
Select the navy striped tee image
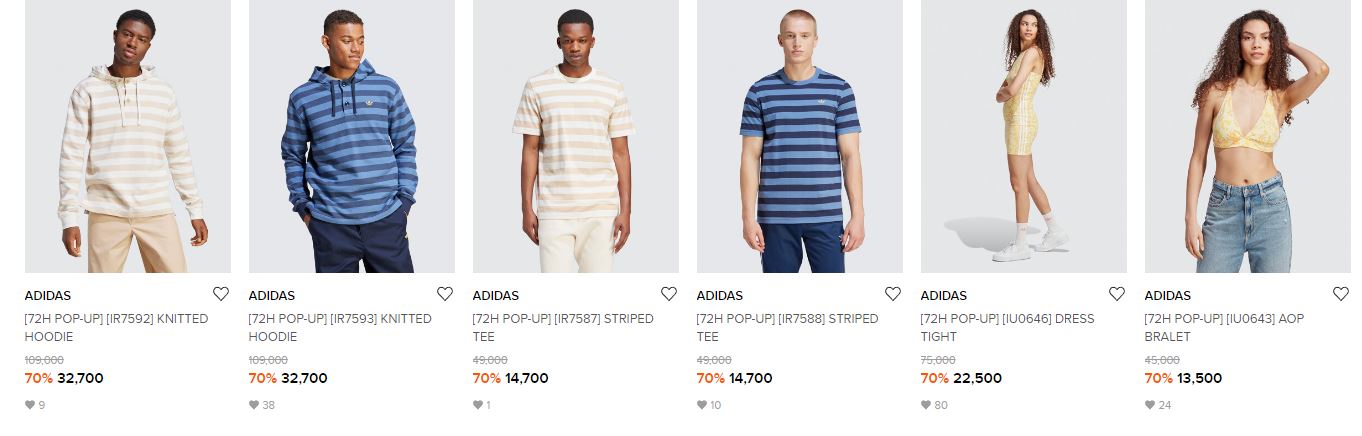800,136
